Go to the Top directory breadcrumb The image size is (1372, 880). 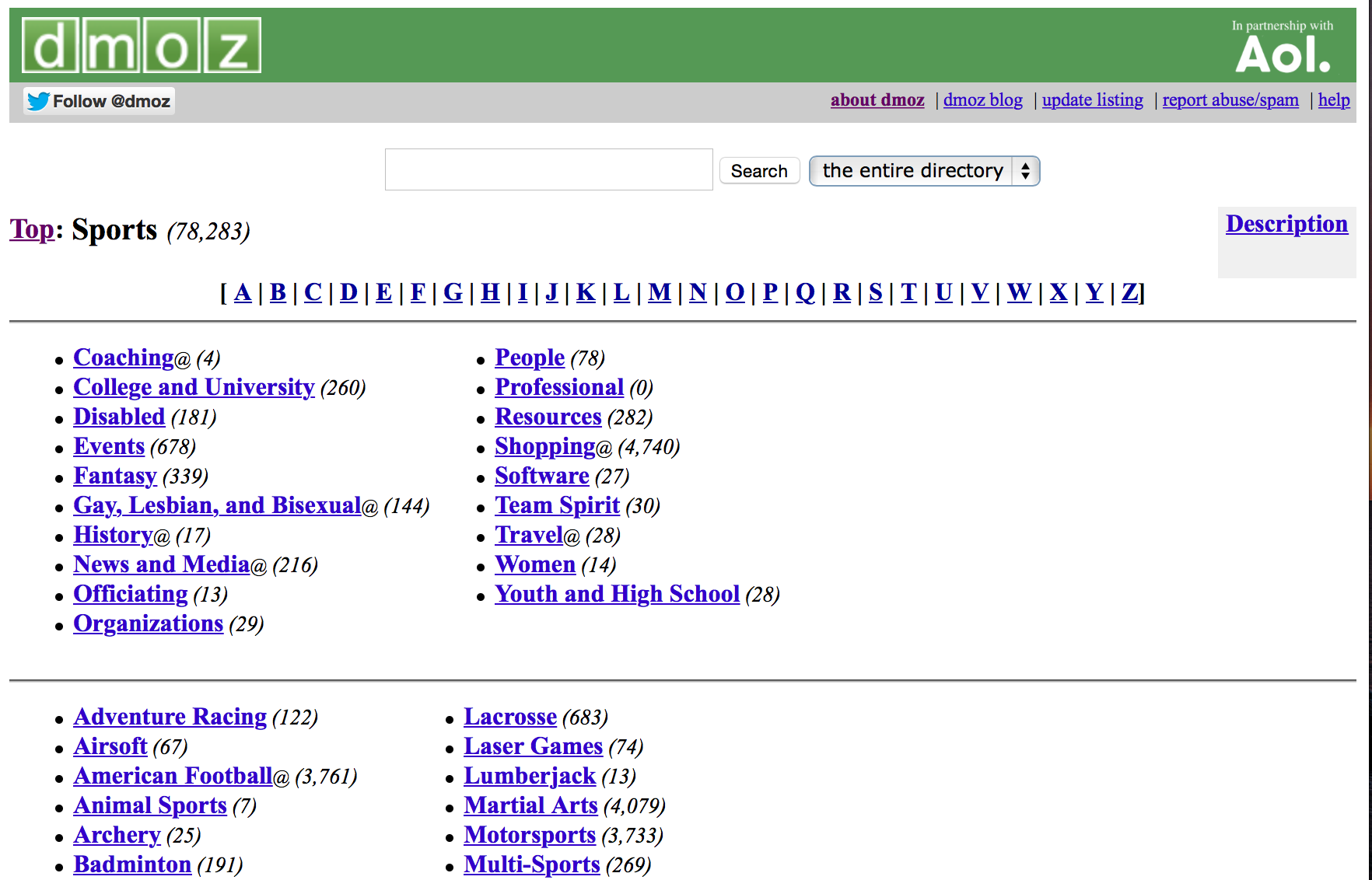(32, 229)
